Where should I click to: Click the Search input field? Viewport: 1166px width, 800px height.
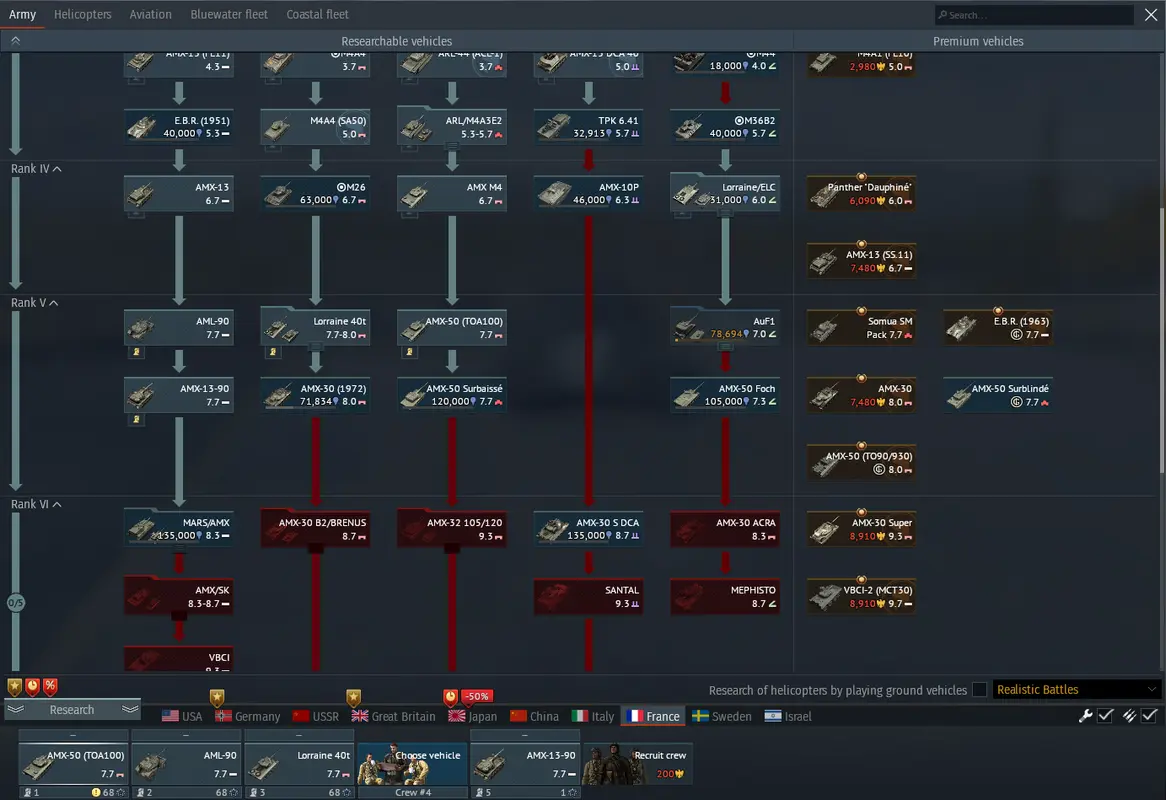[x=1034, y=15]
